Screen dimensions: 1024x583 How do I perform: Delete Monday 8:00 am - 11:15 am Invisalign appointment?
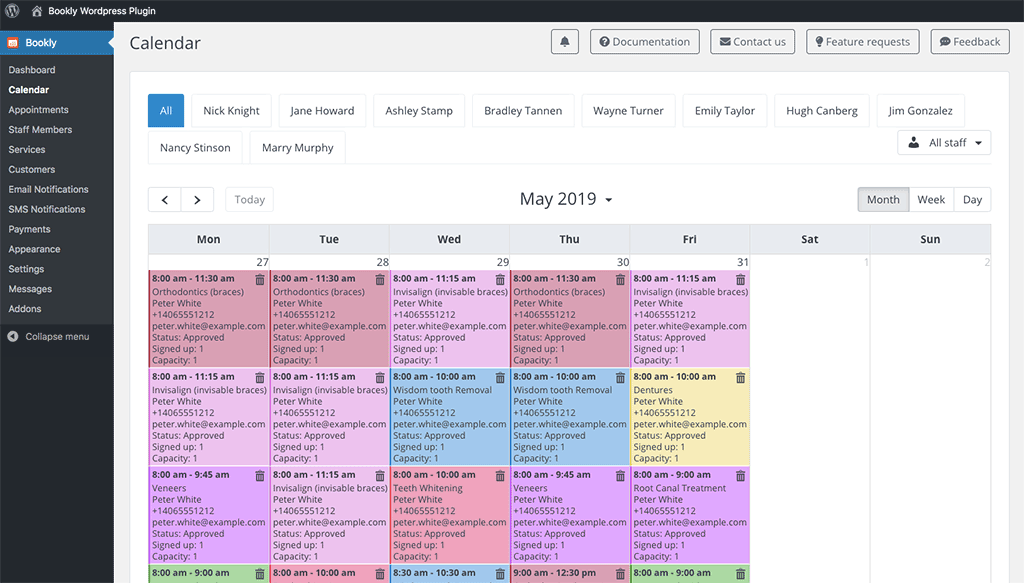pyautogui.click(x=260, y=377)
